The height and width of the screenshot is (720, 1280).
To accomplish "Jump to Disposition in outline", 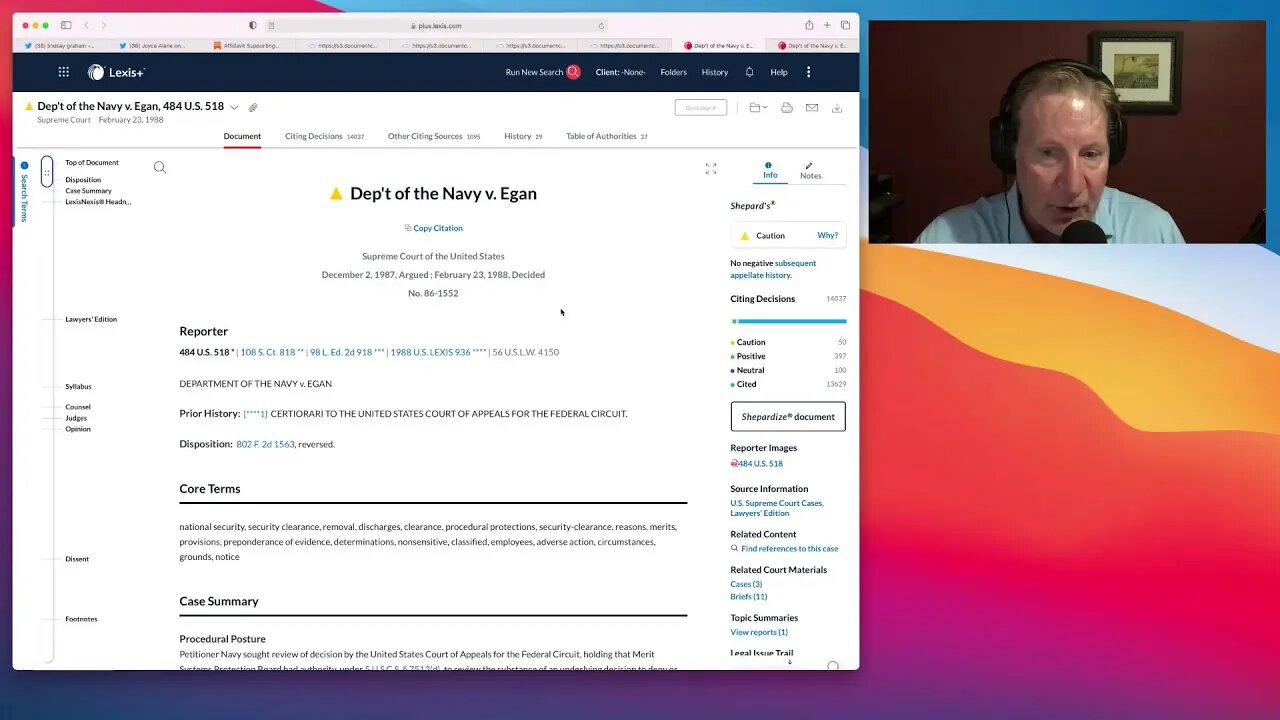I will pyautogui.click(x=83, y=180).
